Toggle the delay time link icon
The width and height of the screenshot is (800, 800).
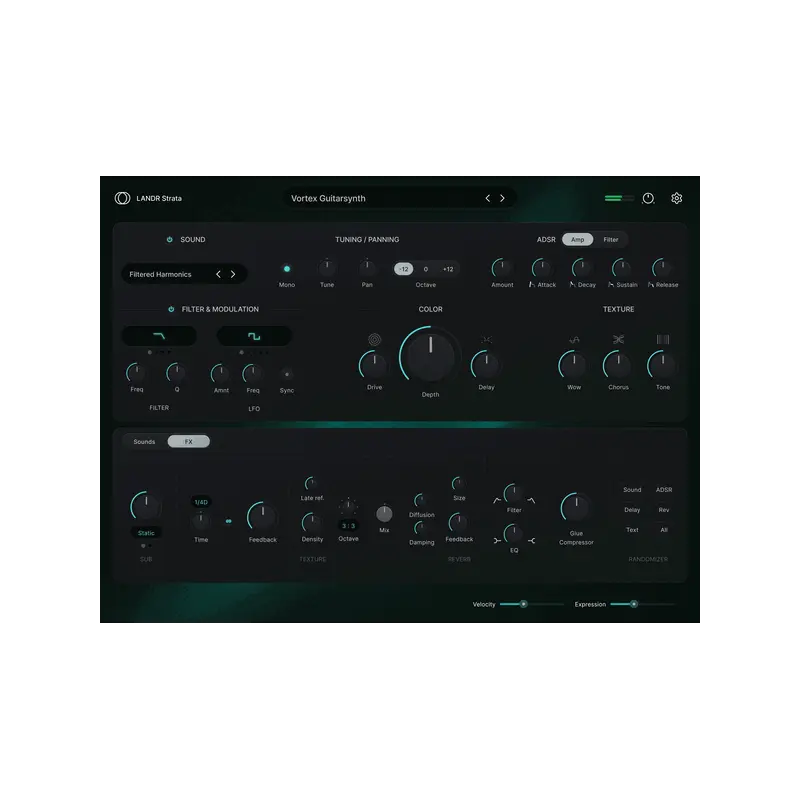229,521
